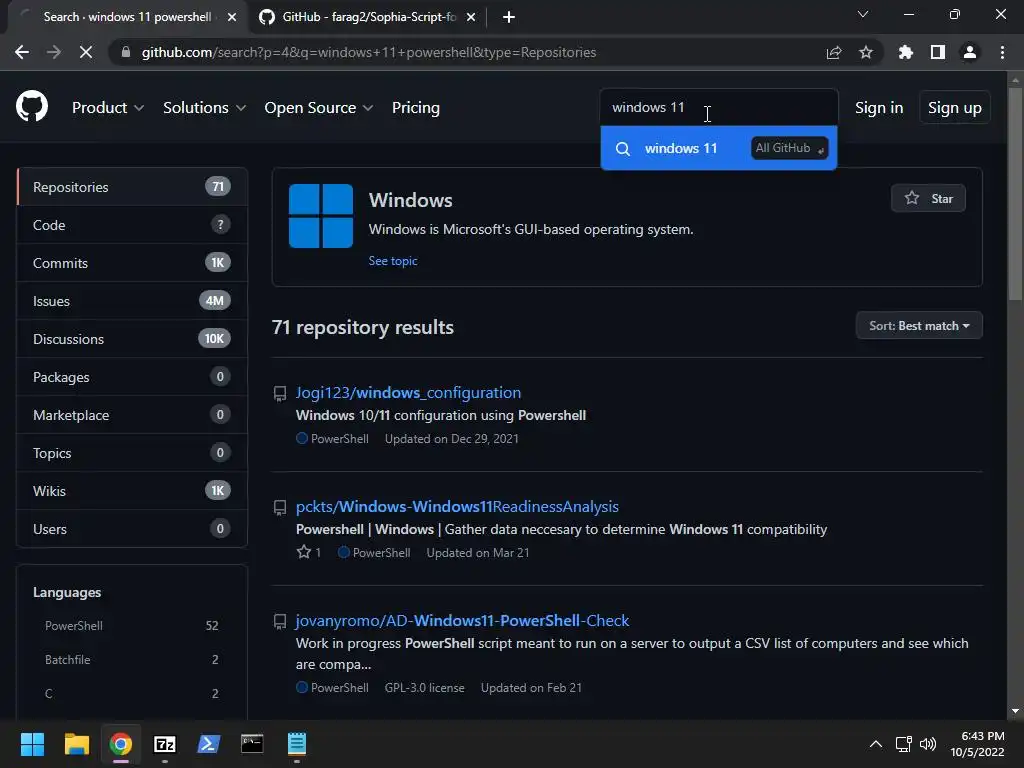Viewport: 1024px width, 768px height.
Task: Select the Commits filter
Action: [x=132, y=263]
